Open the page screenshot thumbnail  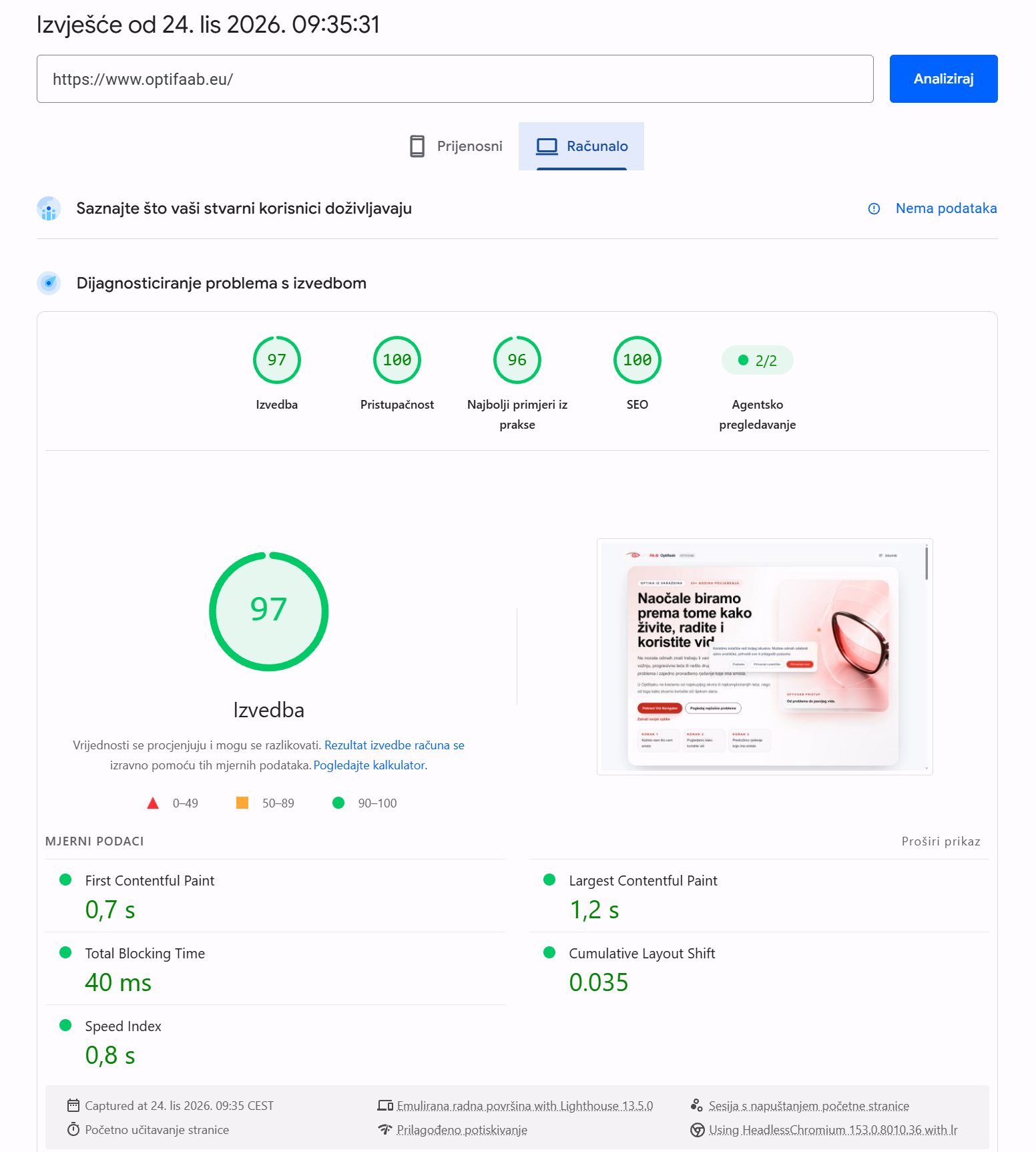pos(765,656)
